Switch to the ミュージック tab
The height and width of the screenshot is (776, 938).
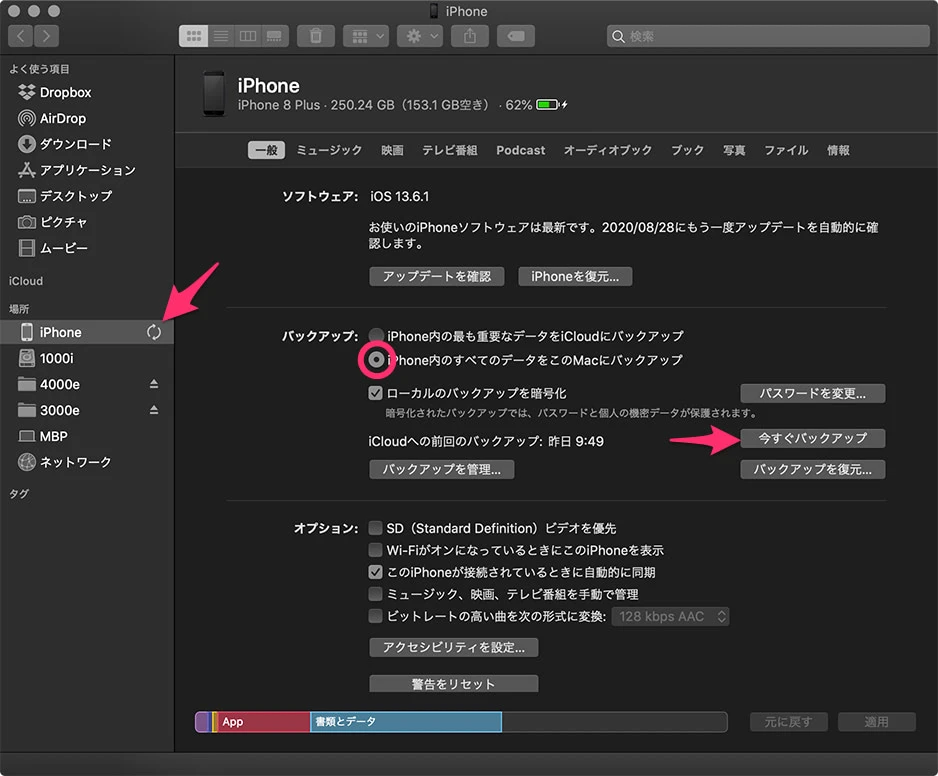[x=329, y=150]
